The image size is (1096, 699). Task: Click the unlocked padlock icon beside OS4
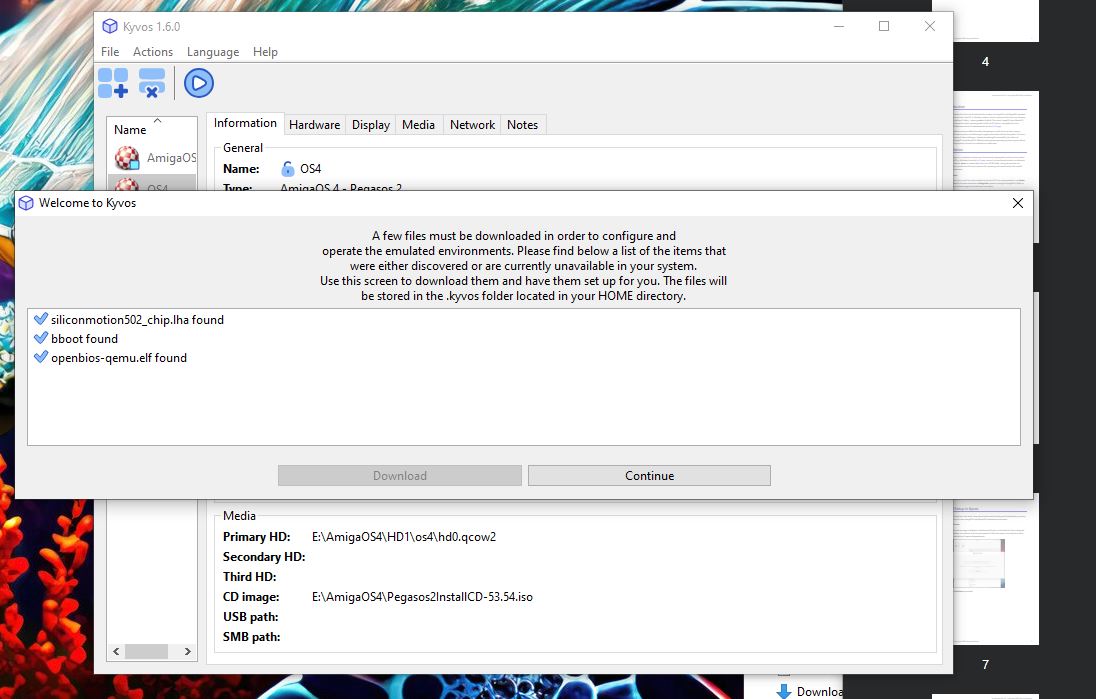[288, 169]
